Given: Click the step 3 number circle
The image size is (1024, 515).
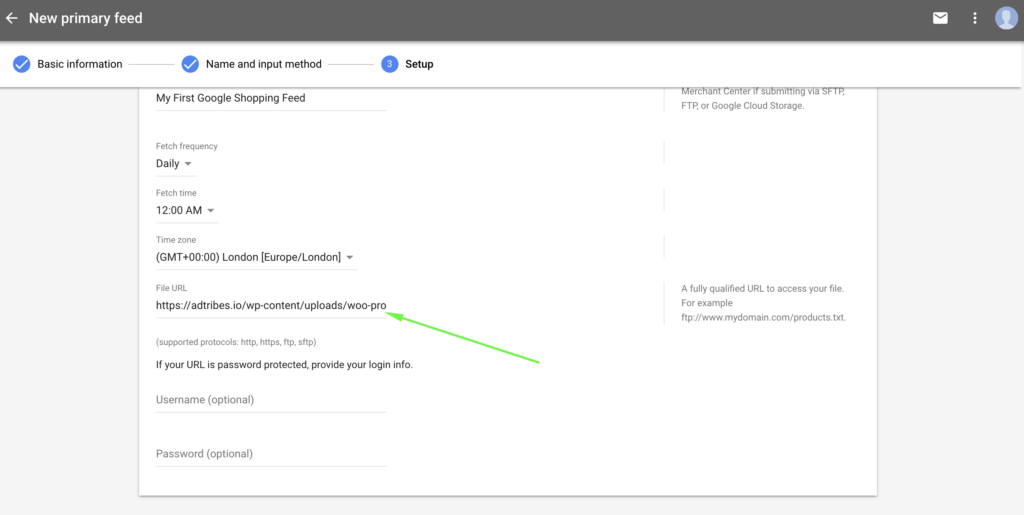Looking at the screenshot, I should (x=389, y=64).
